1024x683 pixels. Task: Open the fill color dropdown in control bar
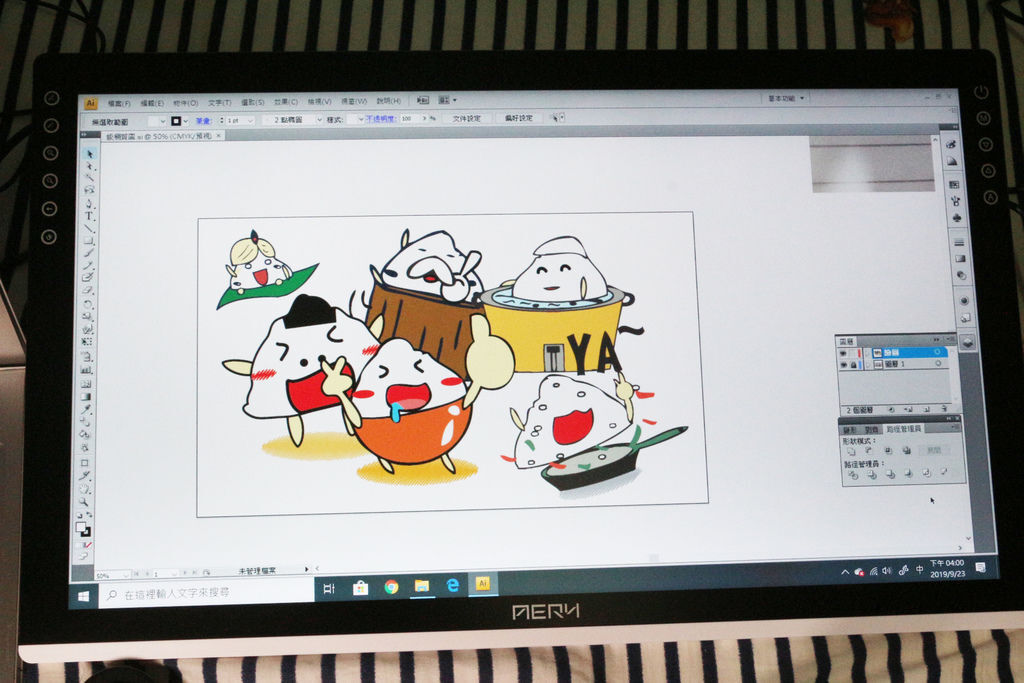click(x=163, y=121)
